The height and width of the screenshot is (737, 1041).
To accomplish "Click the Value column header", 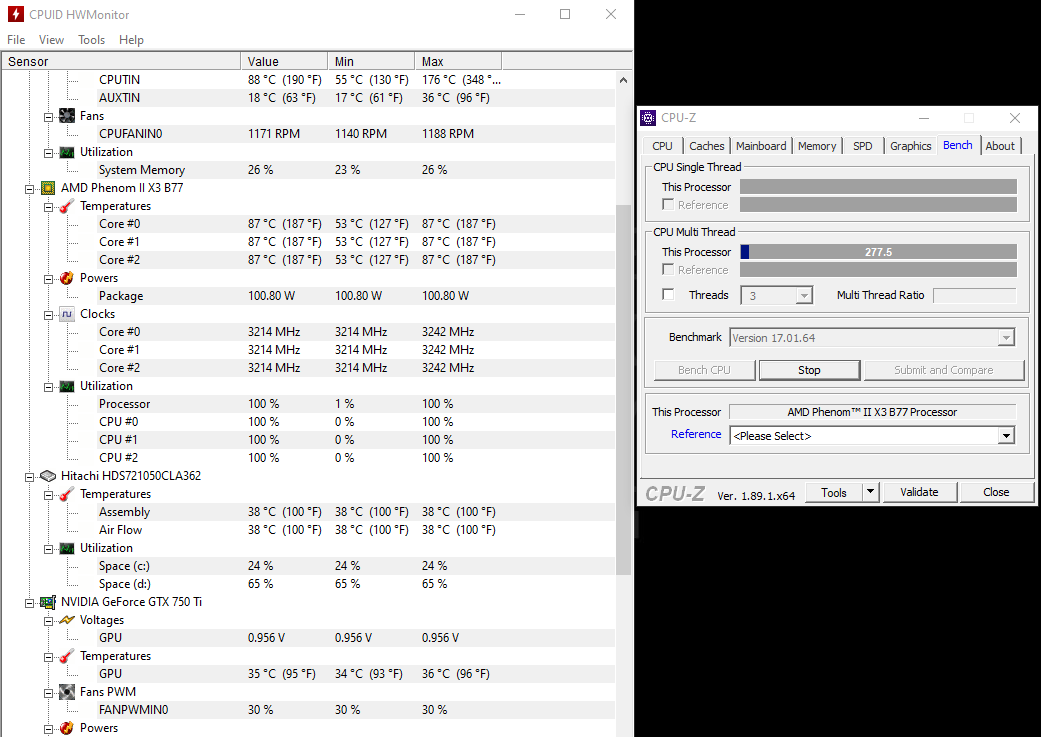I will pyautogui.click(x=284, y=62).
